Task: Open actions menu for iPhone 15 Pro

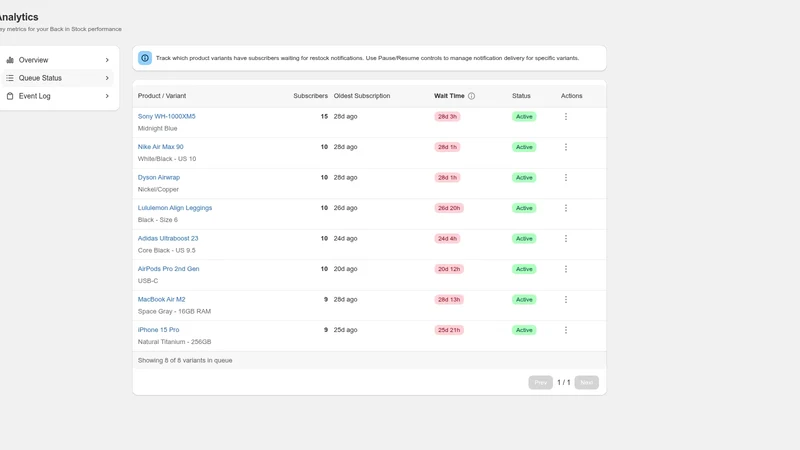Action: pos(566,330)
